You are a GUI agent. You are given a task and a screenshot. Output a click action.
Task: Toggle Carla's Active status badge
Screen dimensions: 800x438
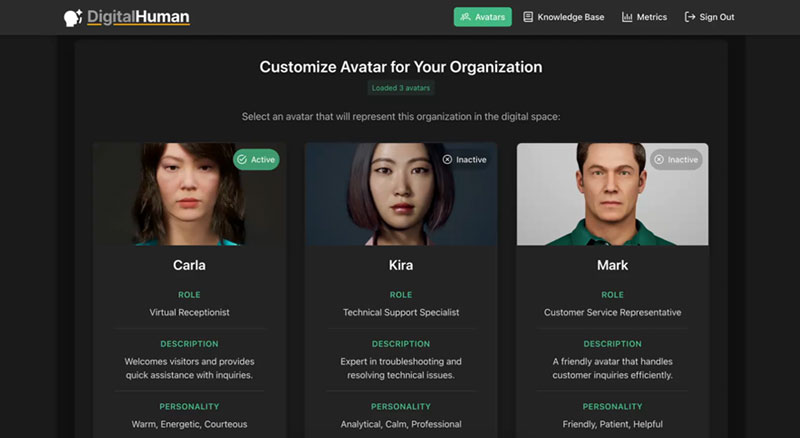256,159
